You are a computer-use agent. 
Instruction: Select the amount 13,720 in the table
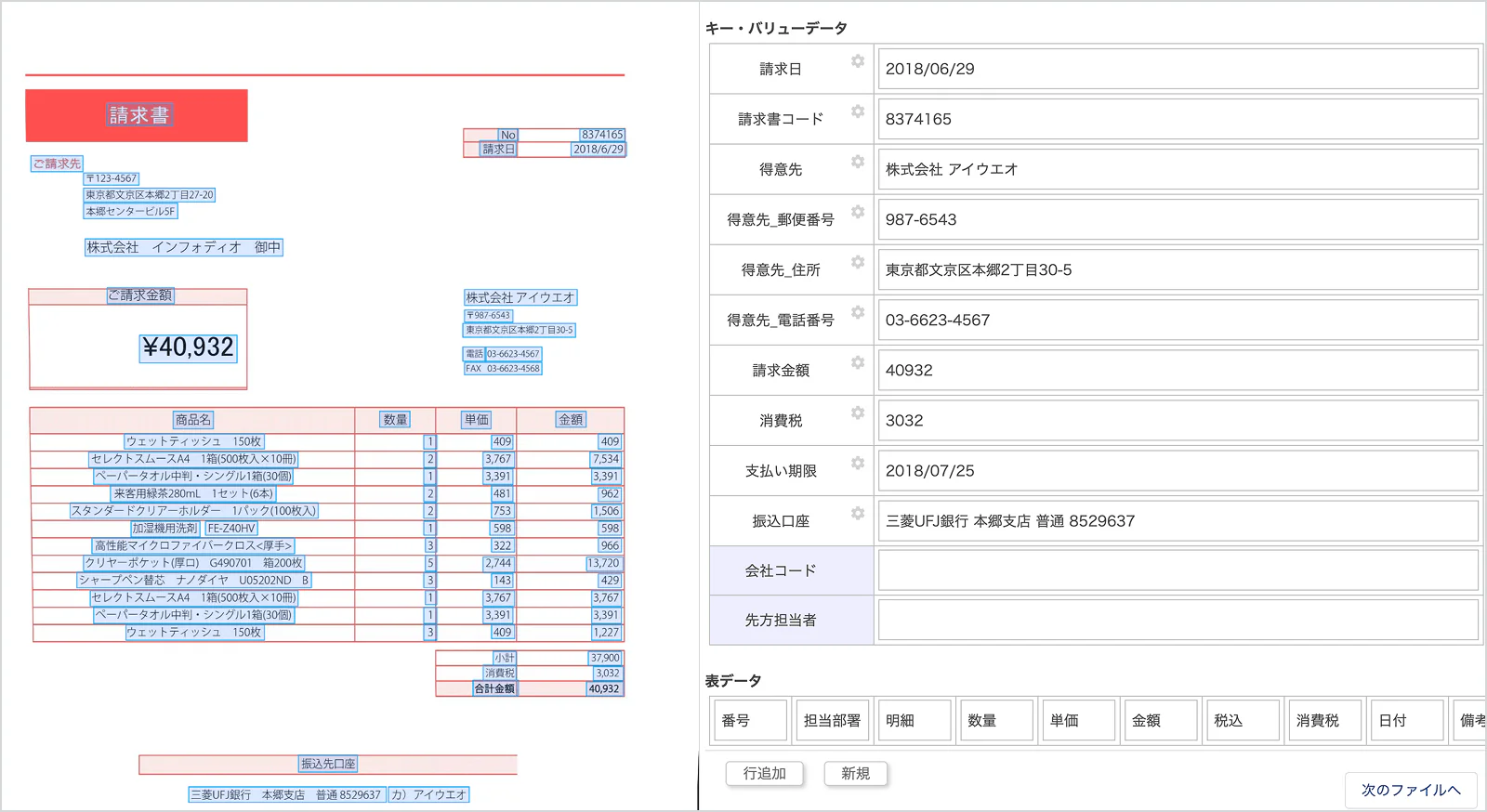[603, 563]
